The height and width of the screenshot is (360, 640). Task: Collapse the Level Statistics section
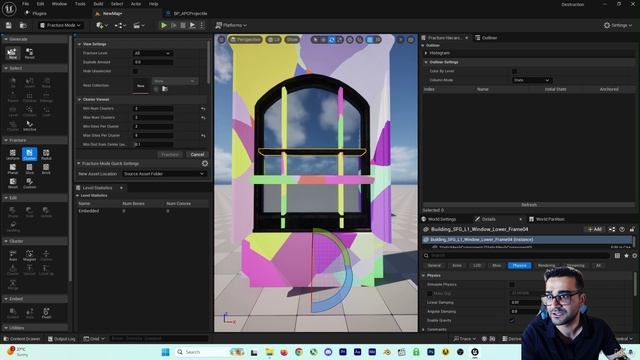(78, 196)
